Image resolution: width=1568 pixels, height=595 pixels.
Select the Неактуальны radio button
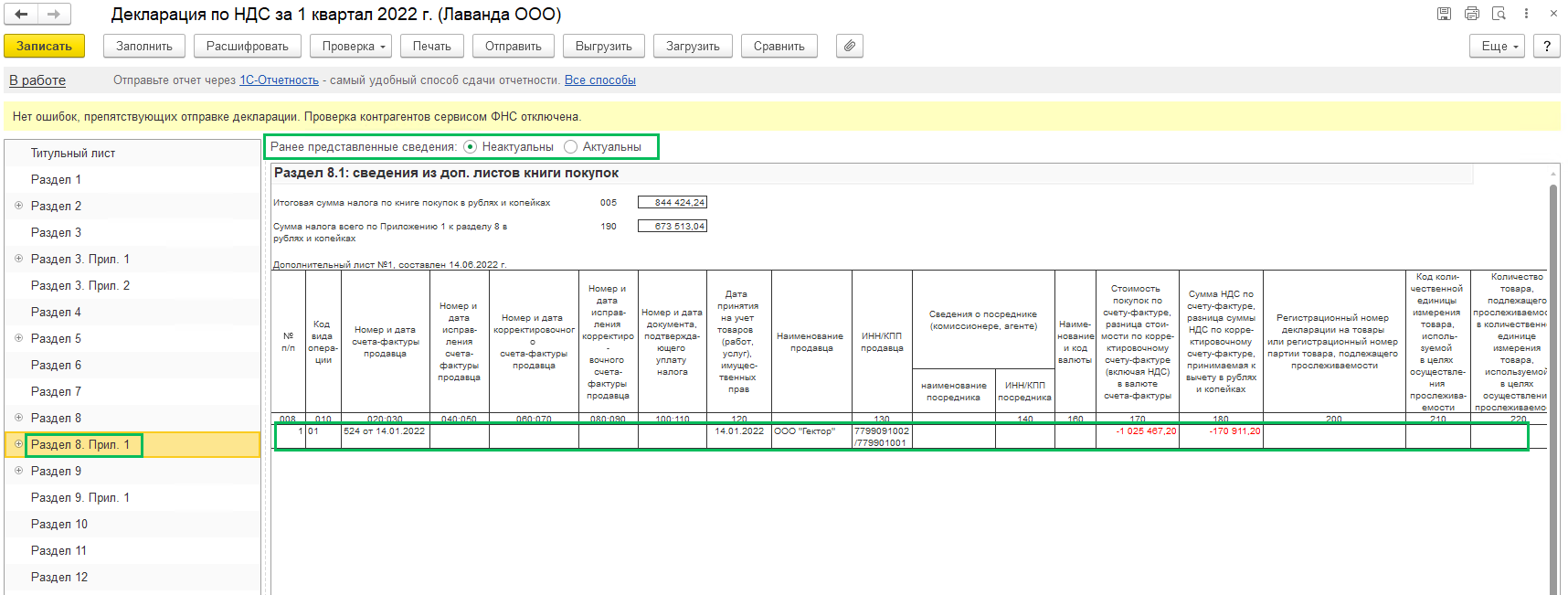(x=471, y=146)
